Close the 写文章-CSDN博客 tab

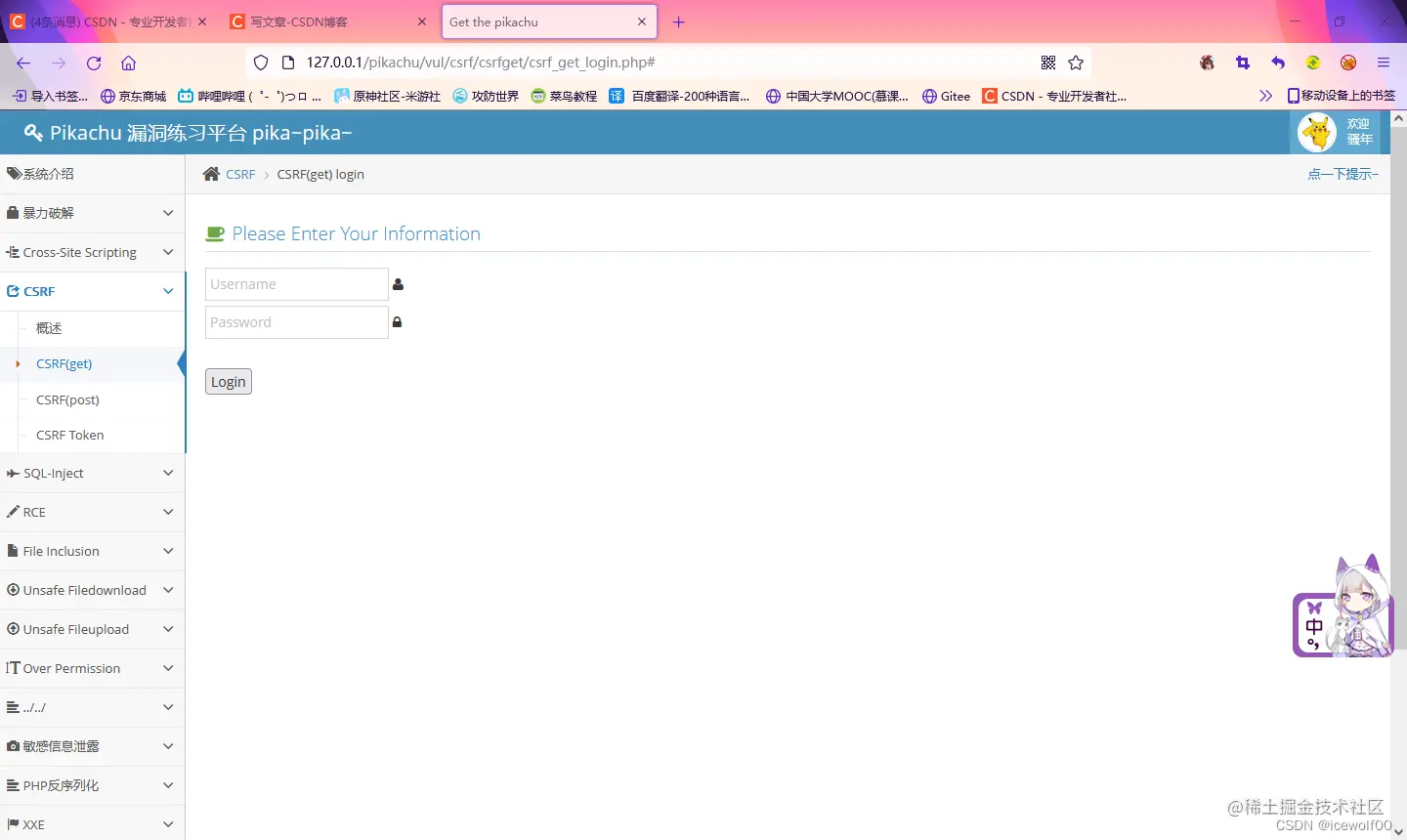tap(422, 21)
